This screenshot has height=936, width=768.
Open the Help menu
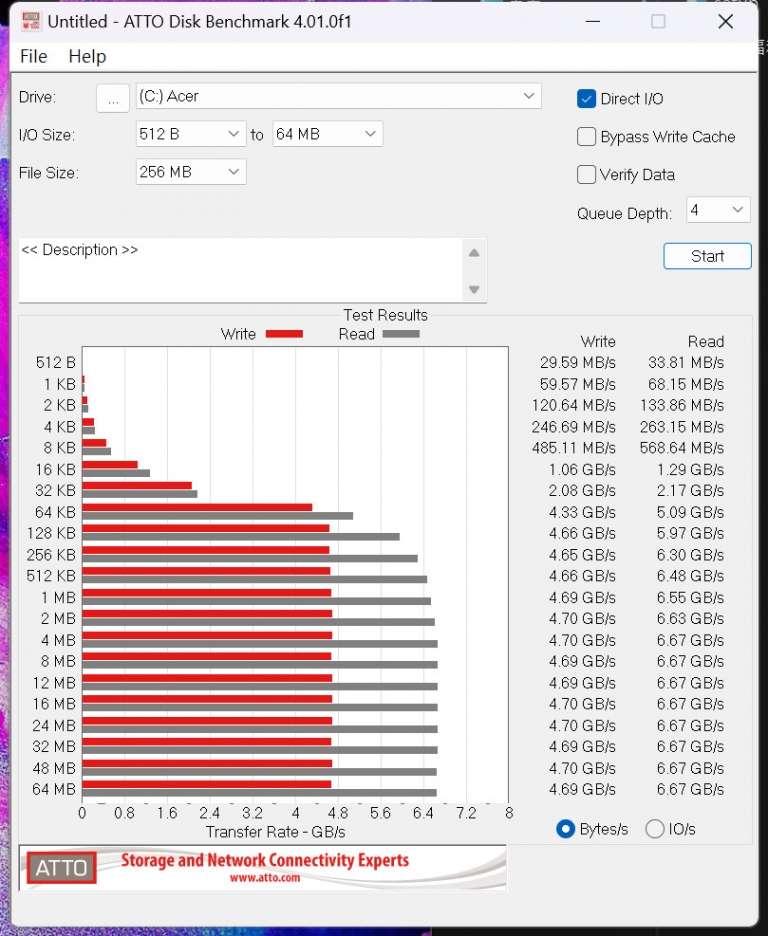click(x=87, y=57)
